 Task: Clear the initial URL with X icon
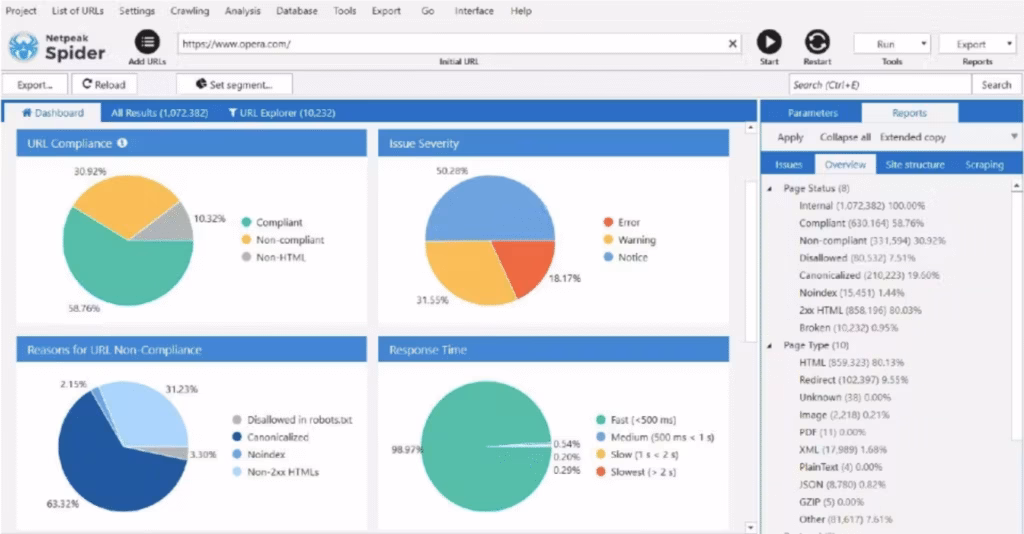click(x=733, y=44)
